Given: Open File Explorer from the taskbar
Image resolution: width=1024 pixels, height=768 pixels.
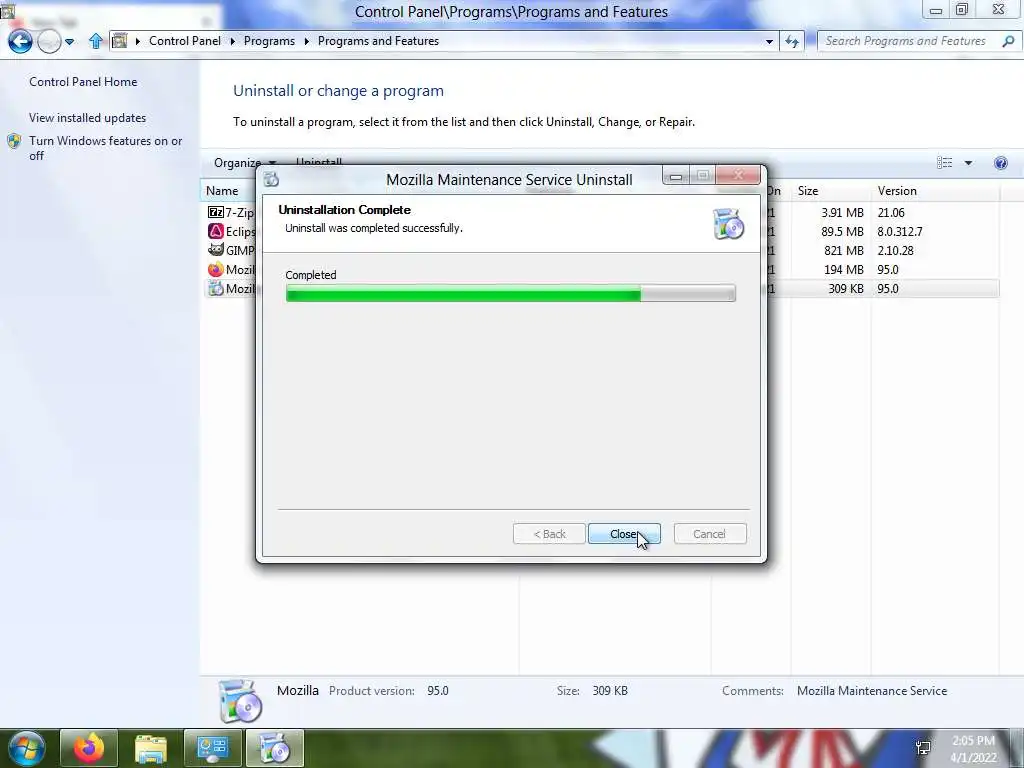Looking at the screenshot, I should [151, 748].
